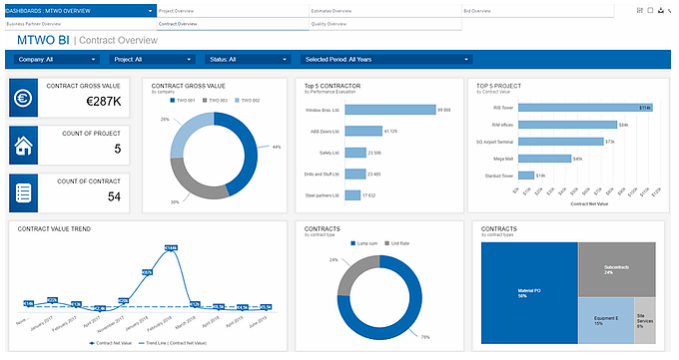Toggle the Contract Net Value trend legend

(110, 343)
